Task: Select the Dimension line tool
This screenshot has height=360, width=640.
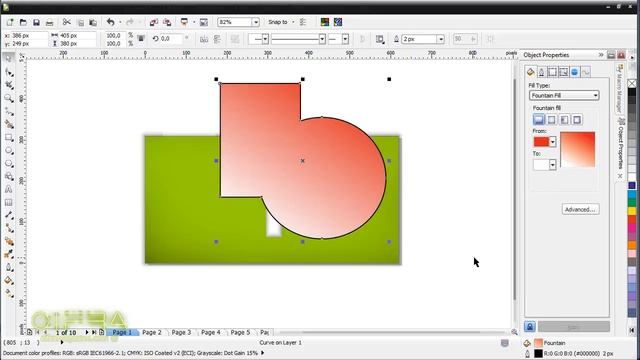Action: point(9,216)
